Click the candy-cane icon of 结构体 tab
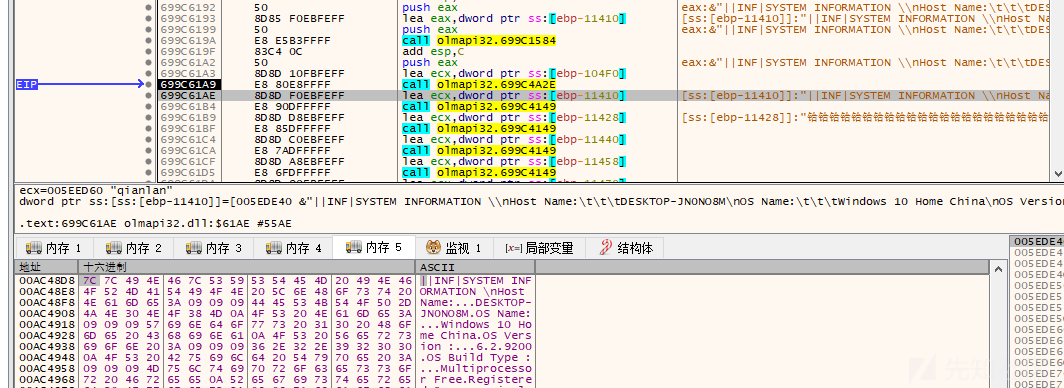Image resolution: width=1064 pixels, height=388 pixels. pos(606,248)
